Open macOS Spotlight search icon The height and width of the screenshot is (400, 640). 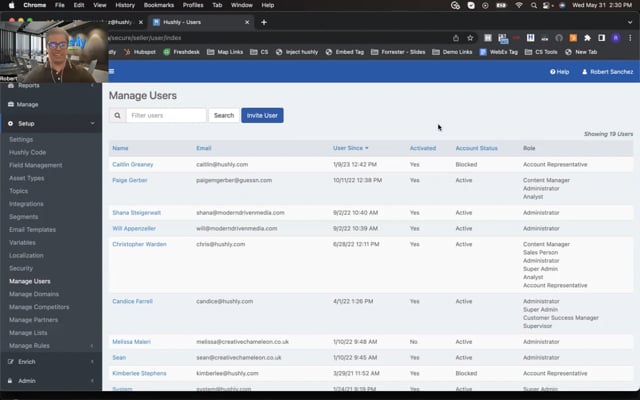pyautogui.click(x=534, y=5)
